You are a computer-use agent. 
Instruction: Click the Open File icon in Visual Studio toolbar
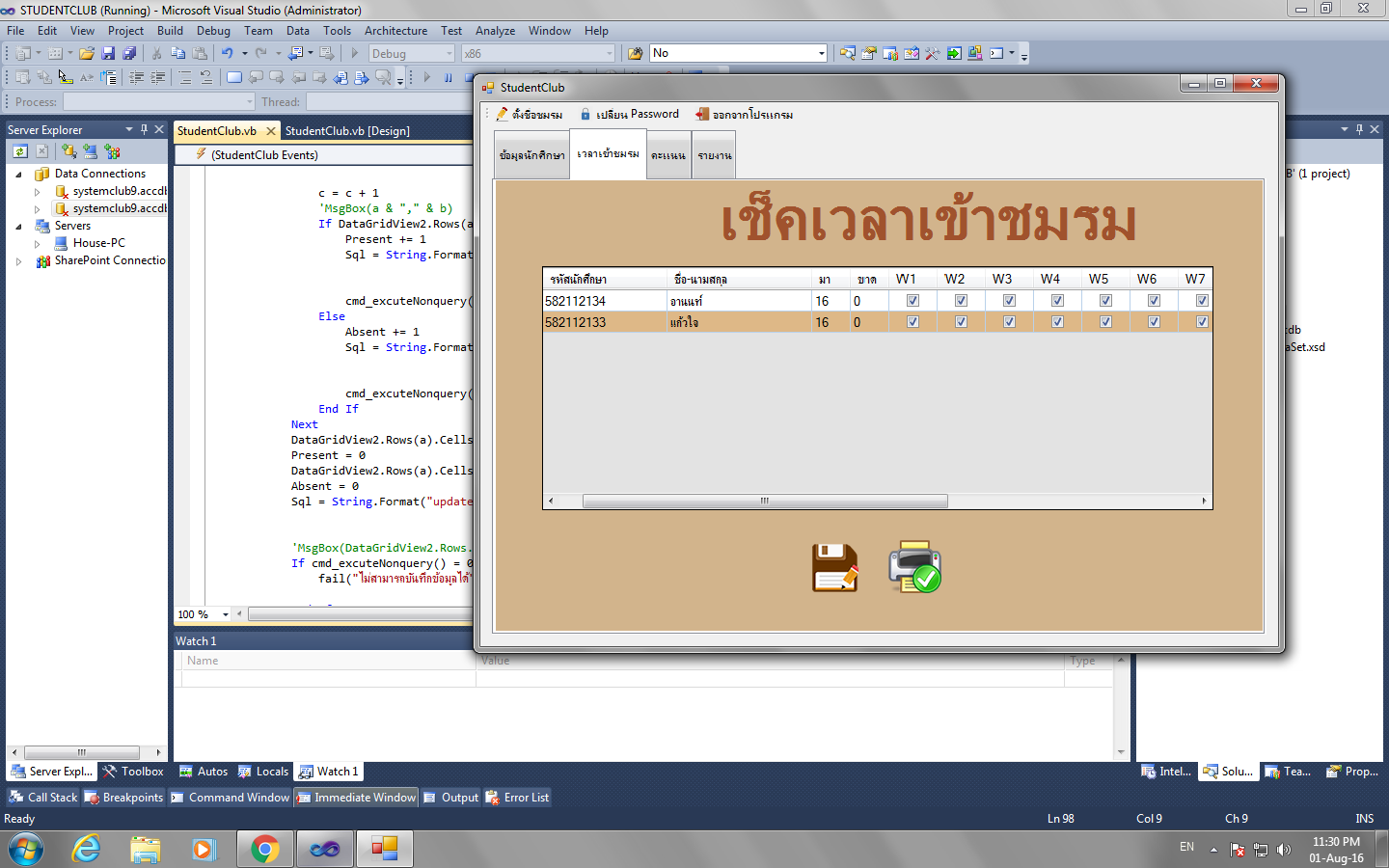87,53
